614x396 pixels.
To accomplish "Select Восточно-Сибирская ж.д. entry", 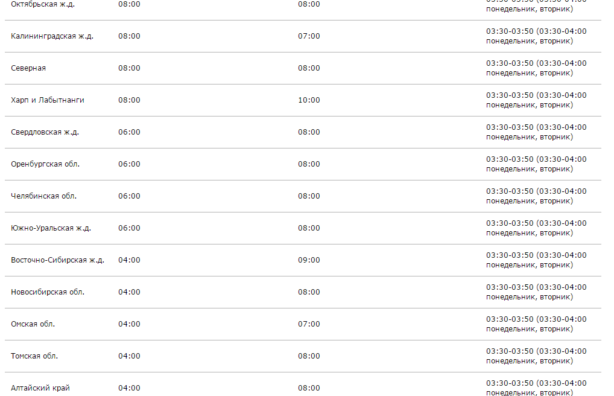I will pos(58,260).
